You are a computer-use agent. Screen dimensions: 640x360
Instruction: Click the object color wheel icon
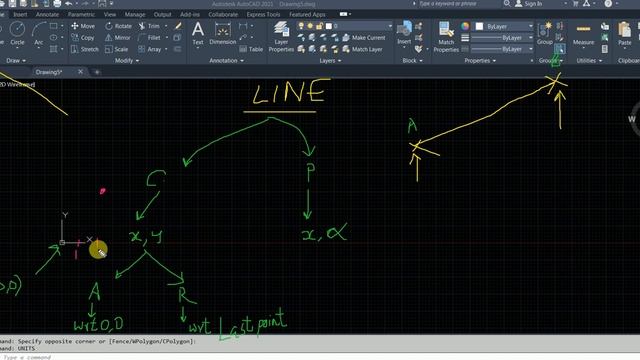(x=465, y=26)
